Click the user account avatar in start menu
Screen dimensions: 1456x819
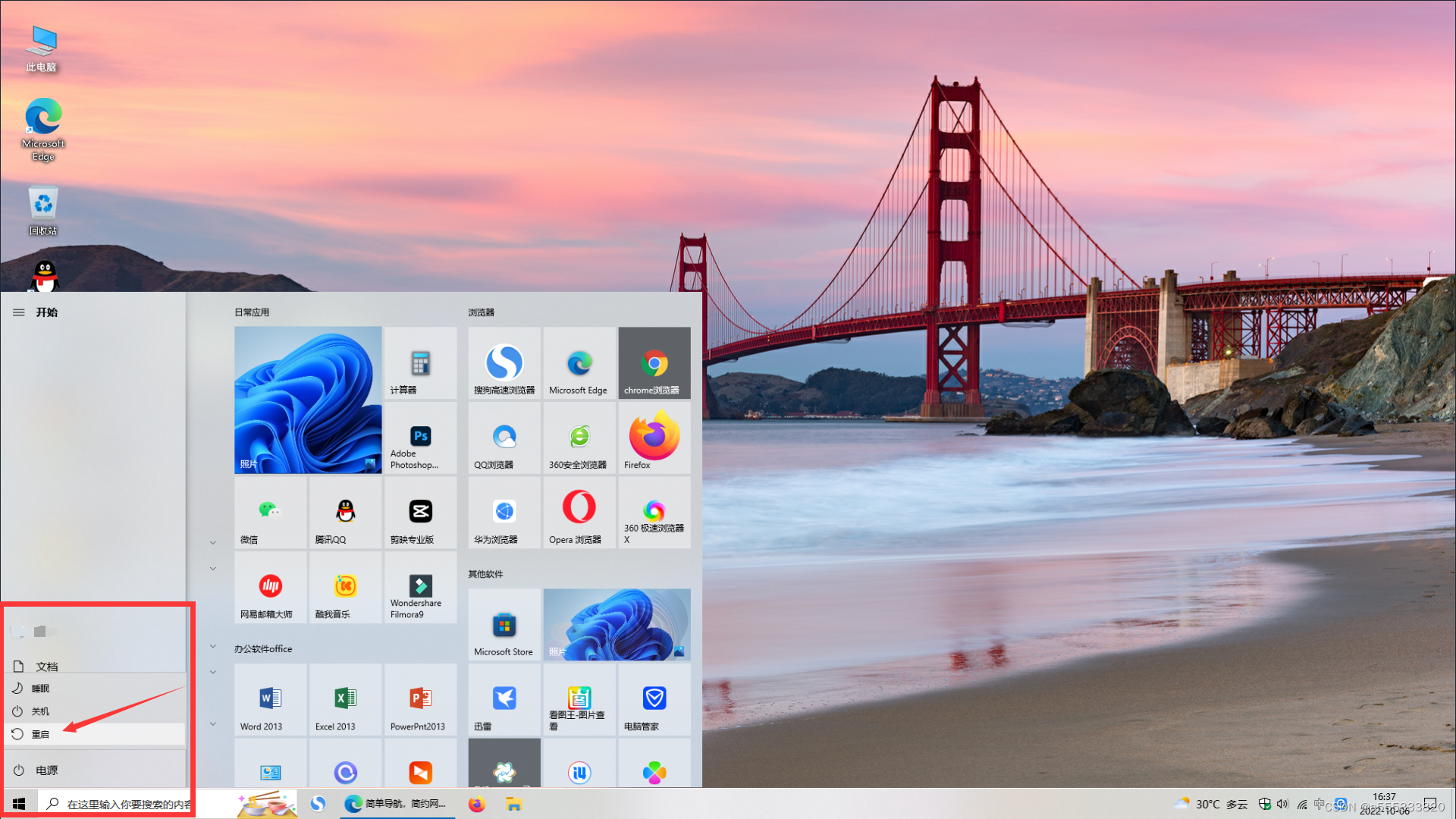[x=18, y=631]
